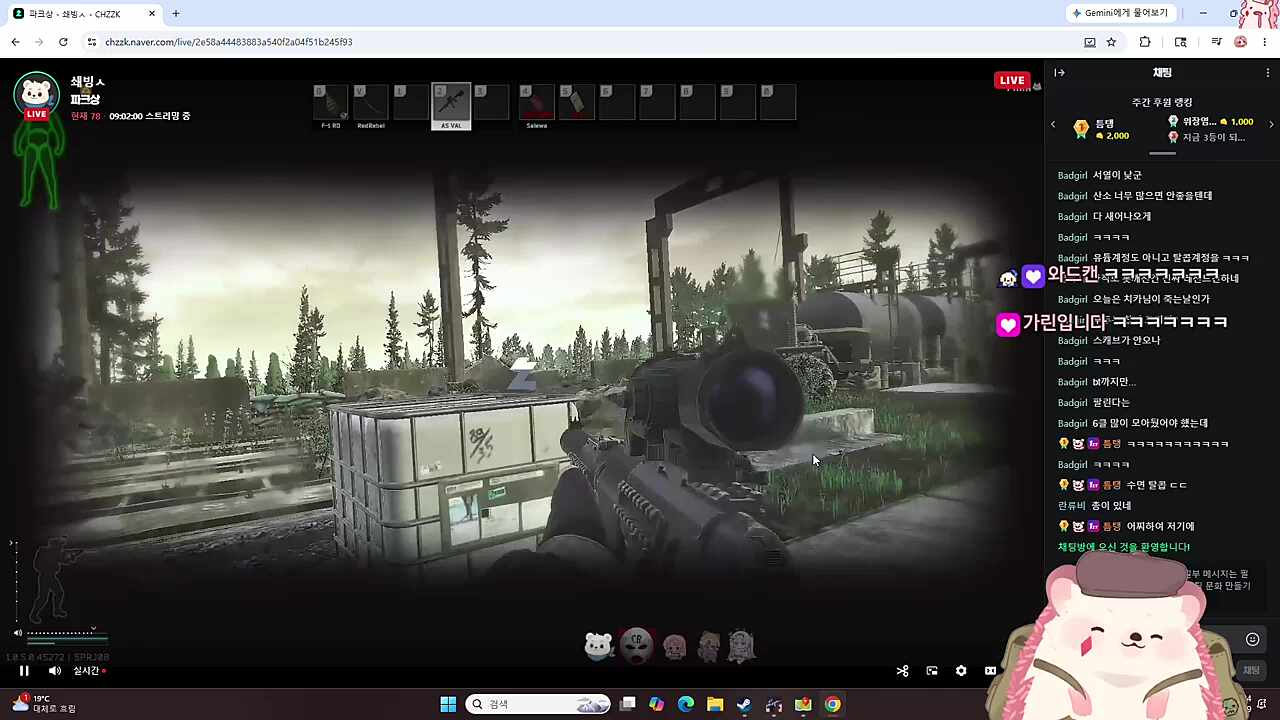1280x720 pixels.
Task: Open top donor 틈댕 ranking entry
Action: click(x=1102, y=130)
